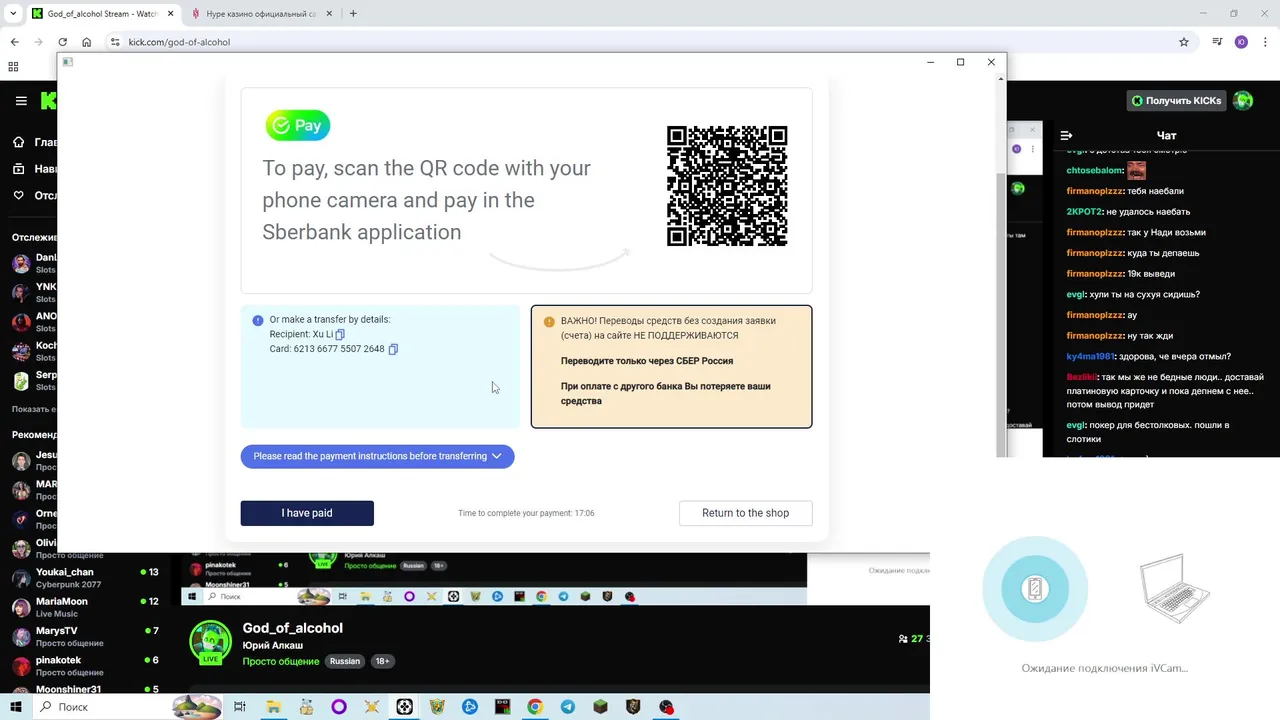This screenshot has height=720, width=1280.
Task: Open MarysTV channel in the sidebar
Action: [x=85, y=637]
